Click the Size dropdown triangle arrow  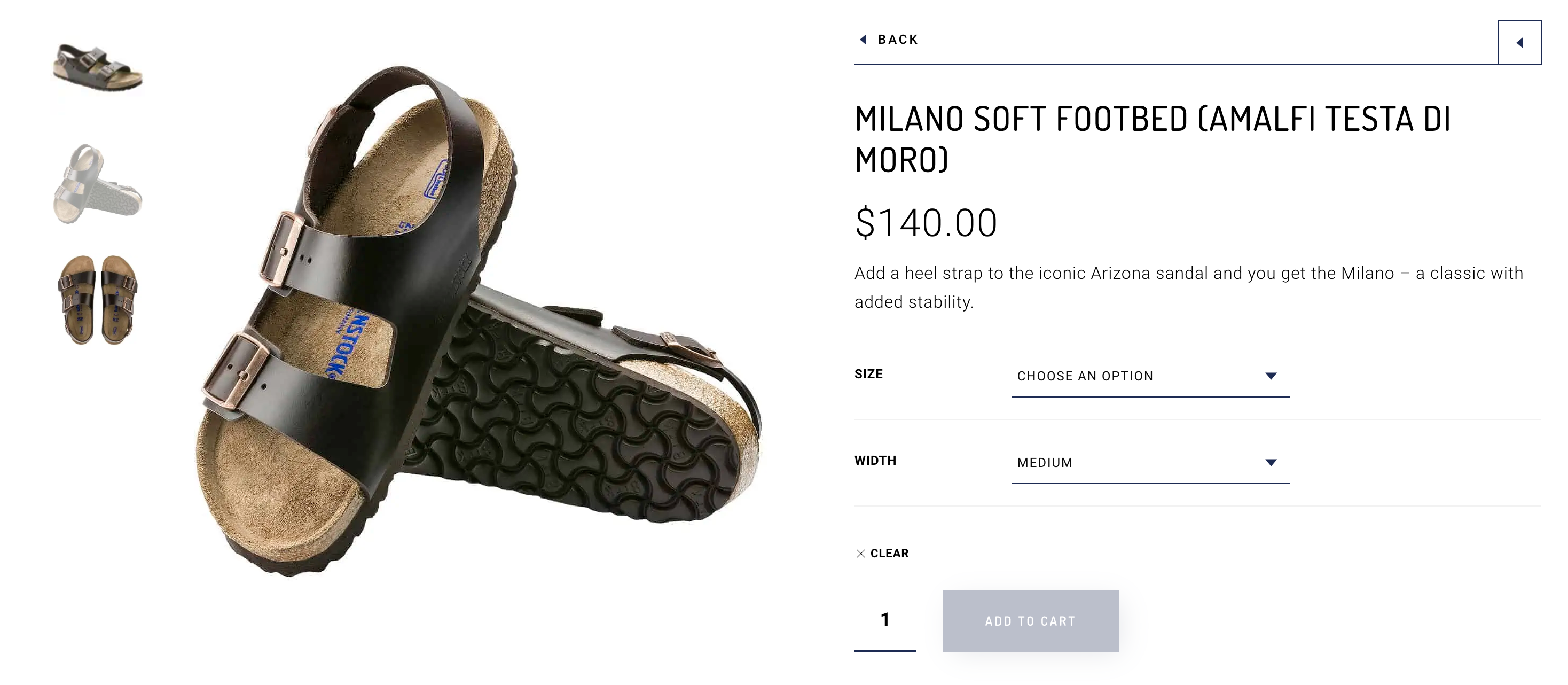pos(1271,376)
